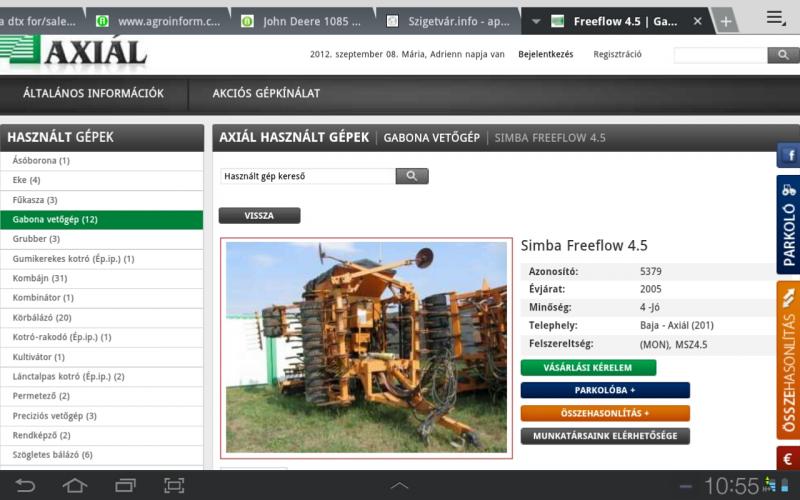Click the VISSZA button
The width and height of the screenshot is (800, 500).
click(x=259, y=215)
